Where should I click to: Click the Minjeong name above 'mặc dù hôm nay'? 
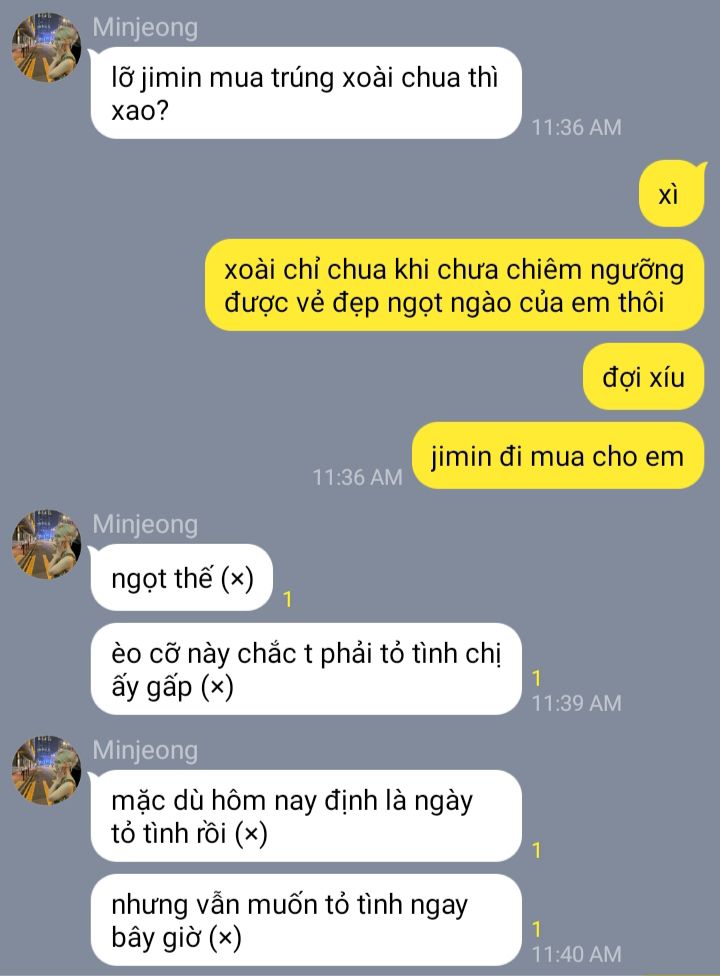pyautogui.click(x=145, y=750)
